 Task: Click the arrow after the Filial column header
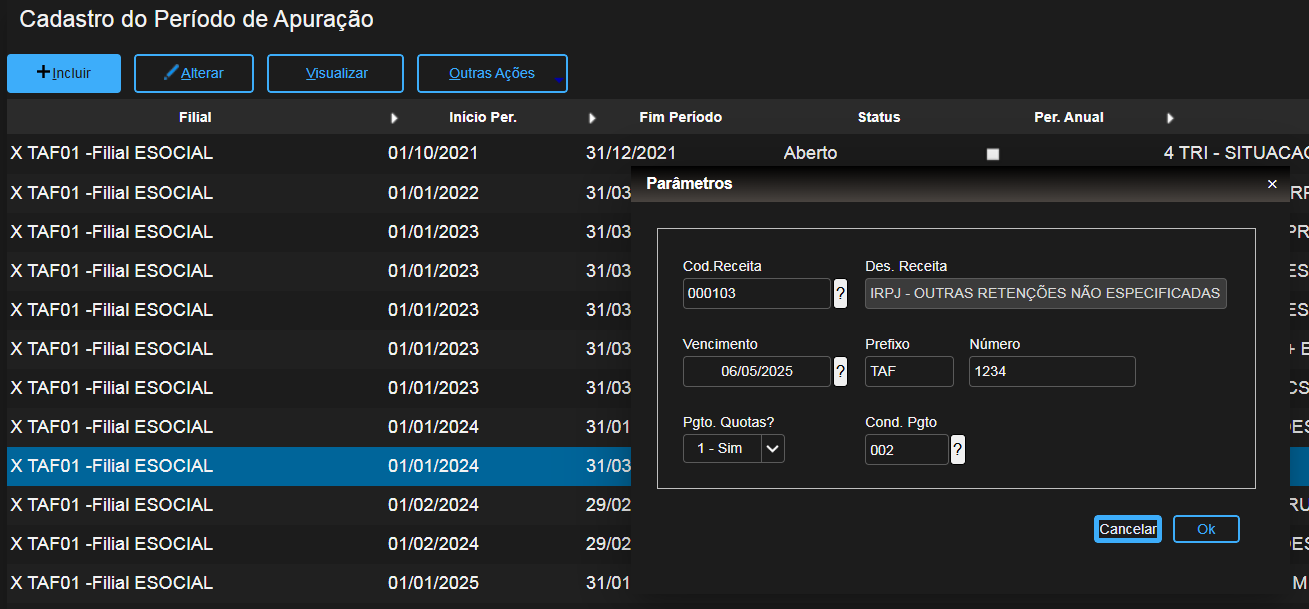click(x=394, y=118)
